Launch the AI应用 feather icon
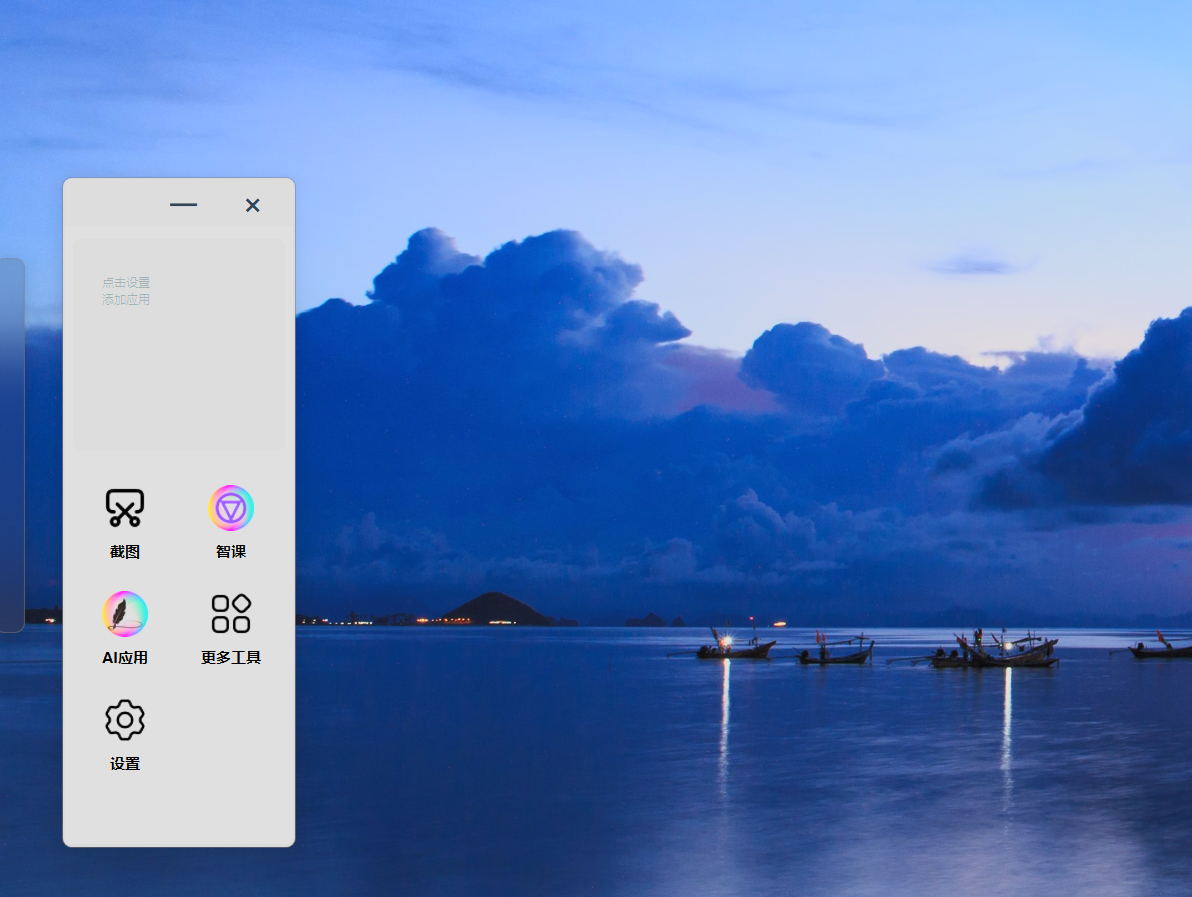The width and height of the screenshot is (1192, 897). 125,614
